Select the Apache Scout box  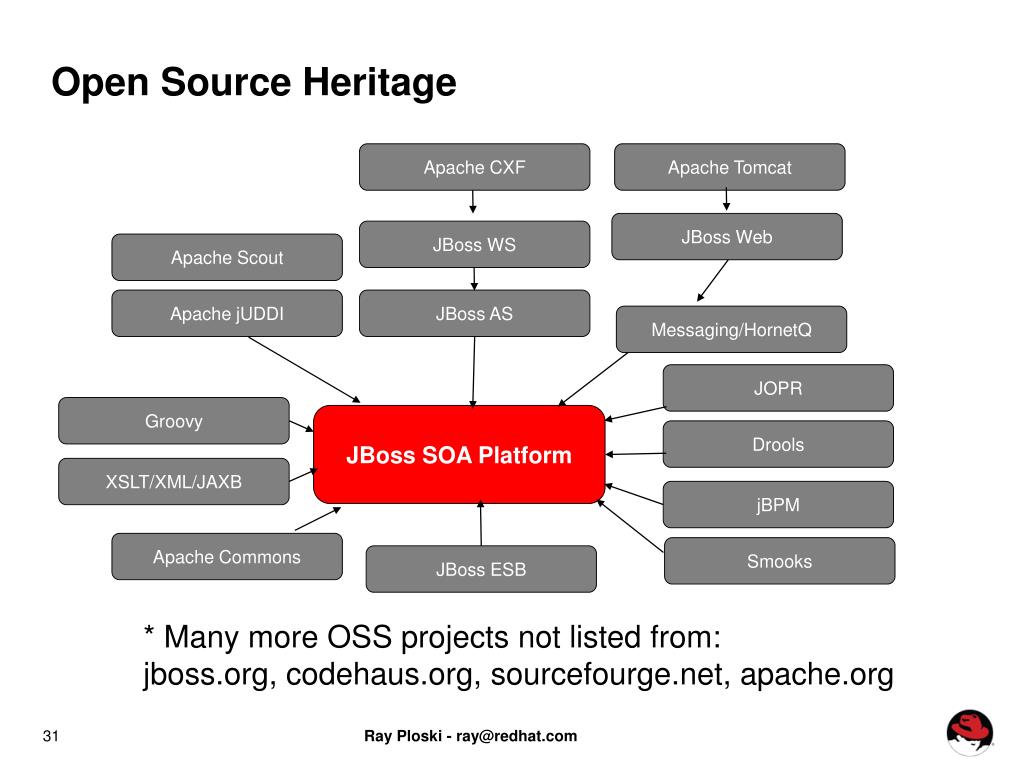[227, 258]
